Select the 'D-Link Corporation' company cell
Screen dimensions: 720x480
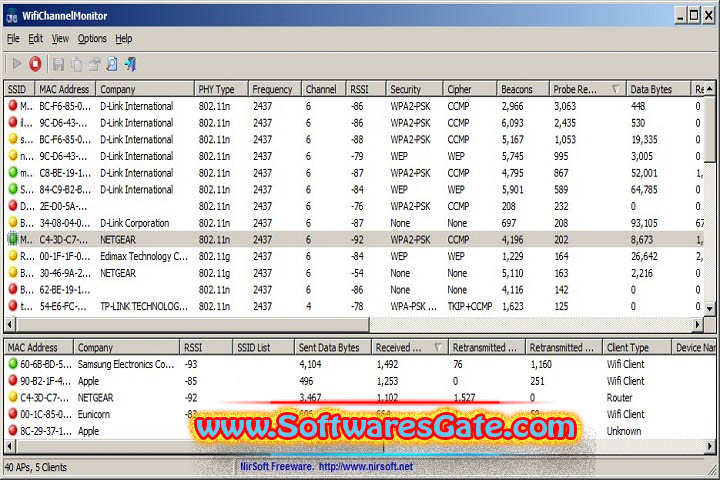(135, 223)
